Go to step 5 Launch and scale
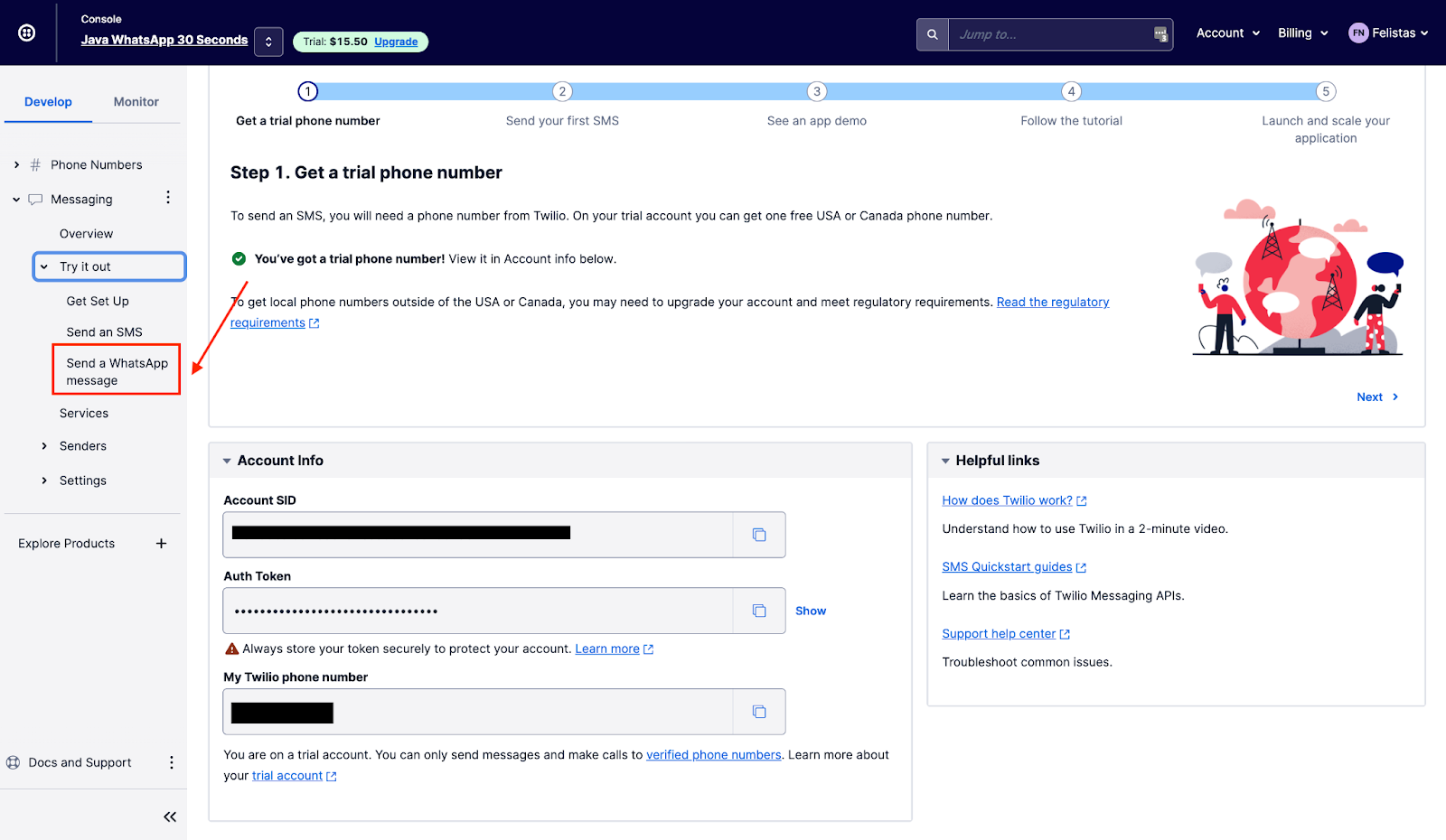Screen dimensions: 1446x840 [x=1326, y=91]
